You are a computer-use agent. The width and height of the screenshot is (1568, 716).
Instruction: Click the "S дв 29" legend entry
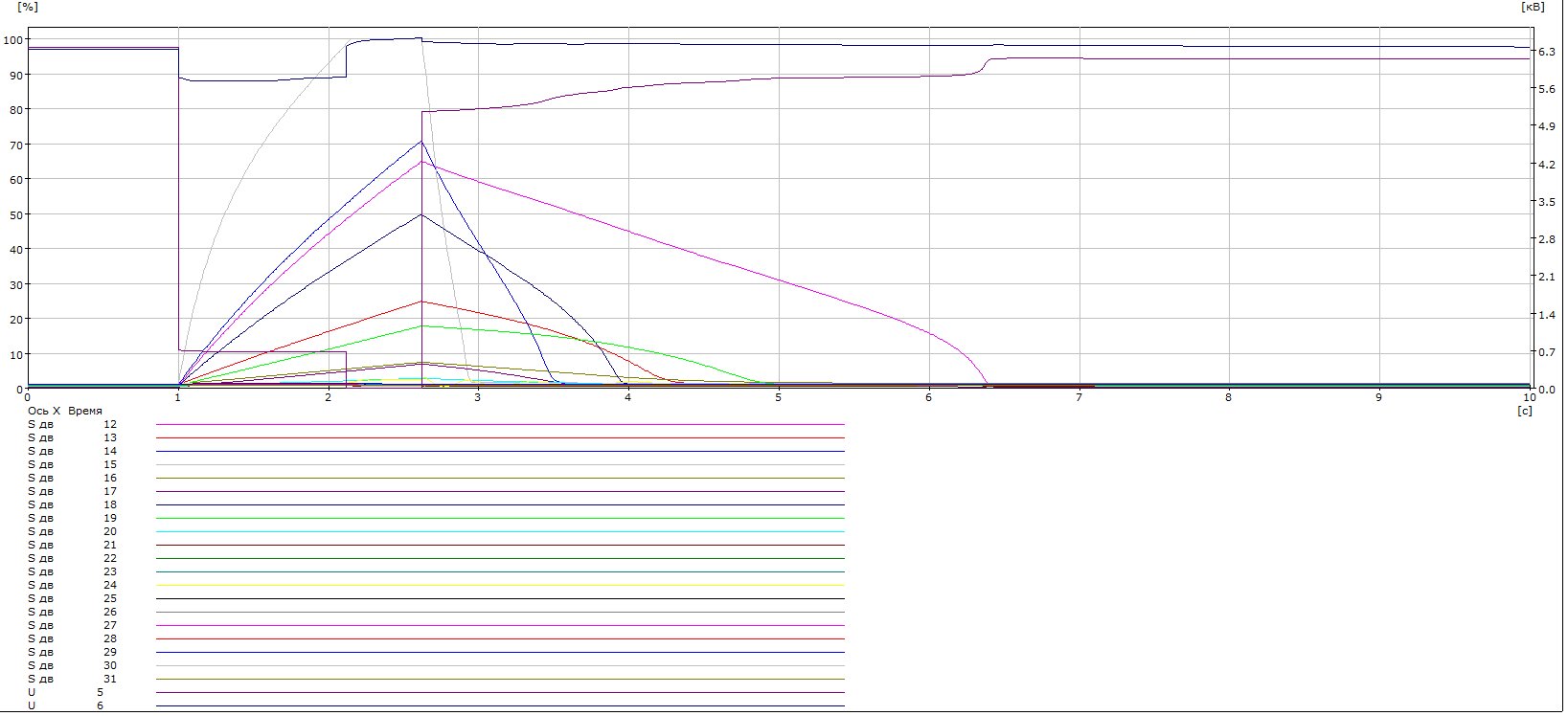[436, 652]
